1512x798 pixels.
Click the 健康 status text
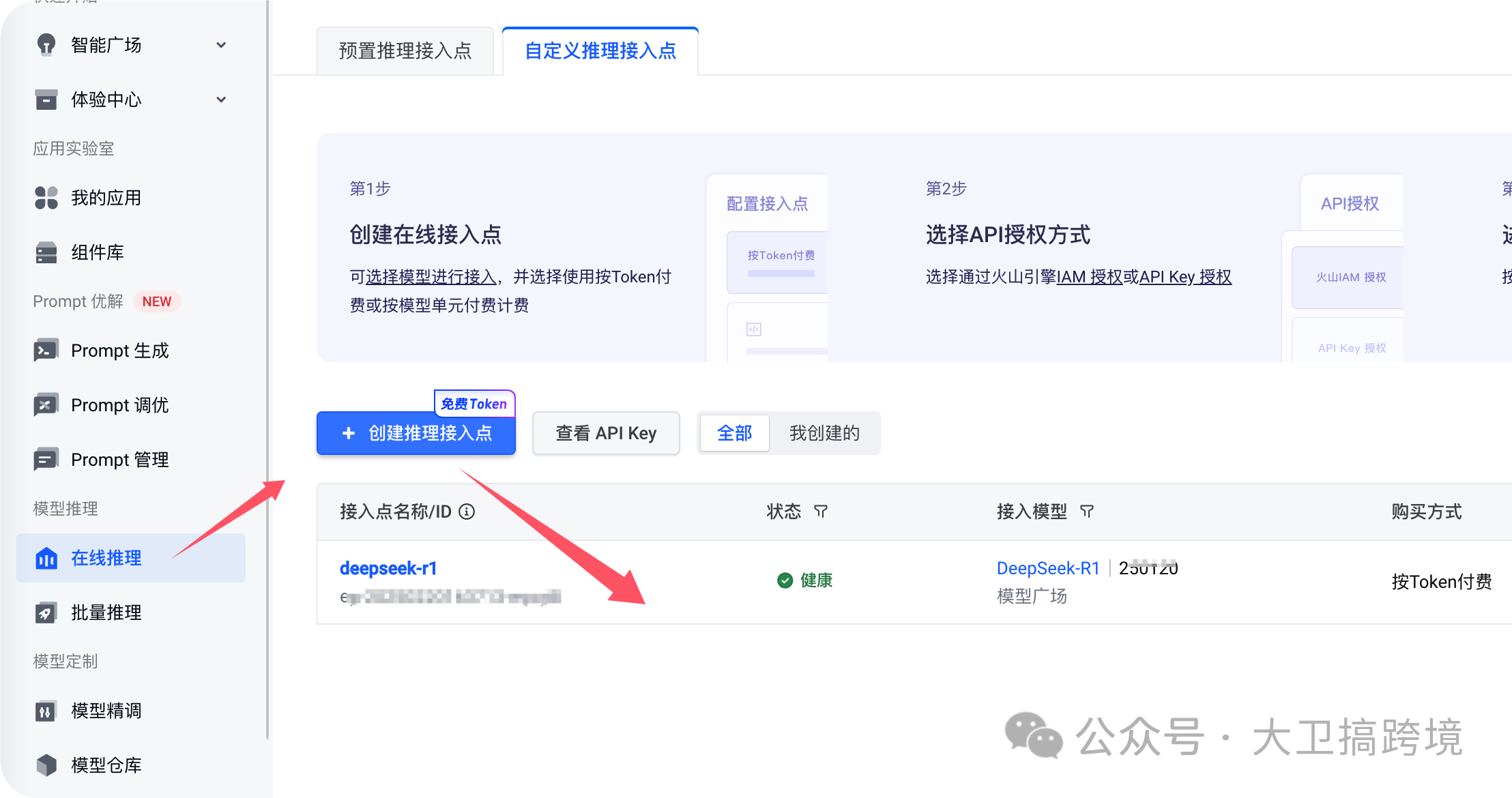tap(817, 580)
